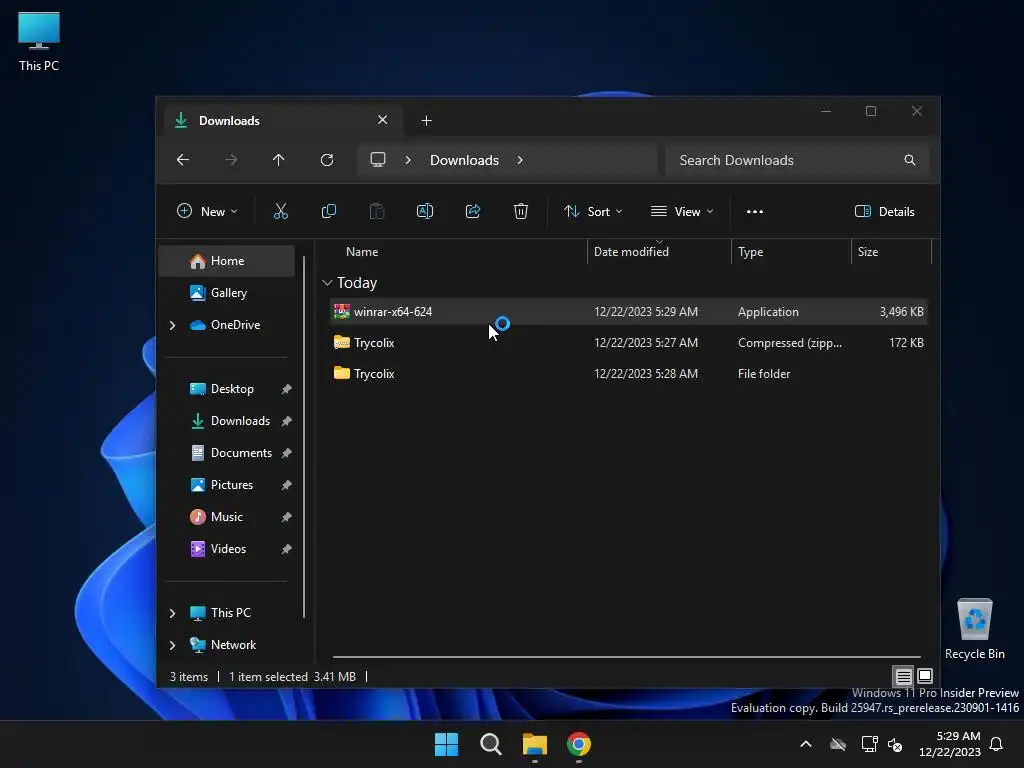Select the Trycolix compressed zip file
Viewport: 1024px width, 768px height.
click(x=628, y=342)
